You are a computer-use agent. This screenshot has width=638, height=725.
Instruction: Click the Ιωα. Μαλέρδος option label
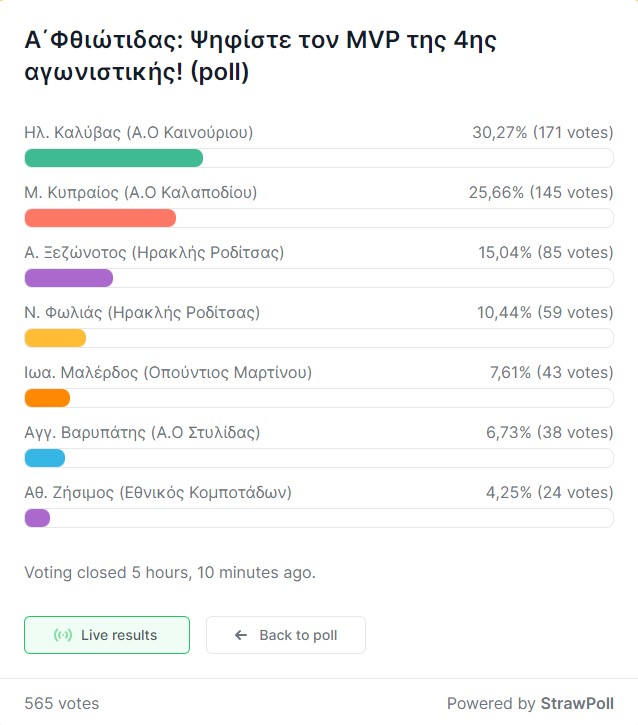pyautogui.click(x=168, y=372)
